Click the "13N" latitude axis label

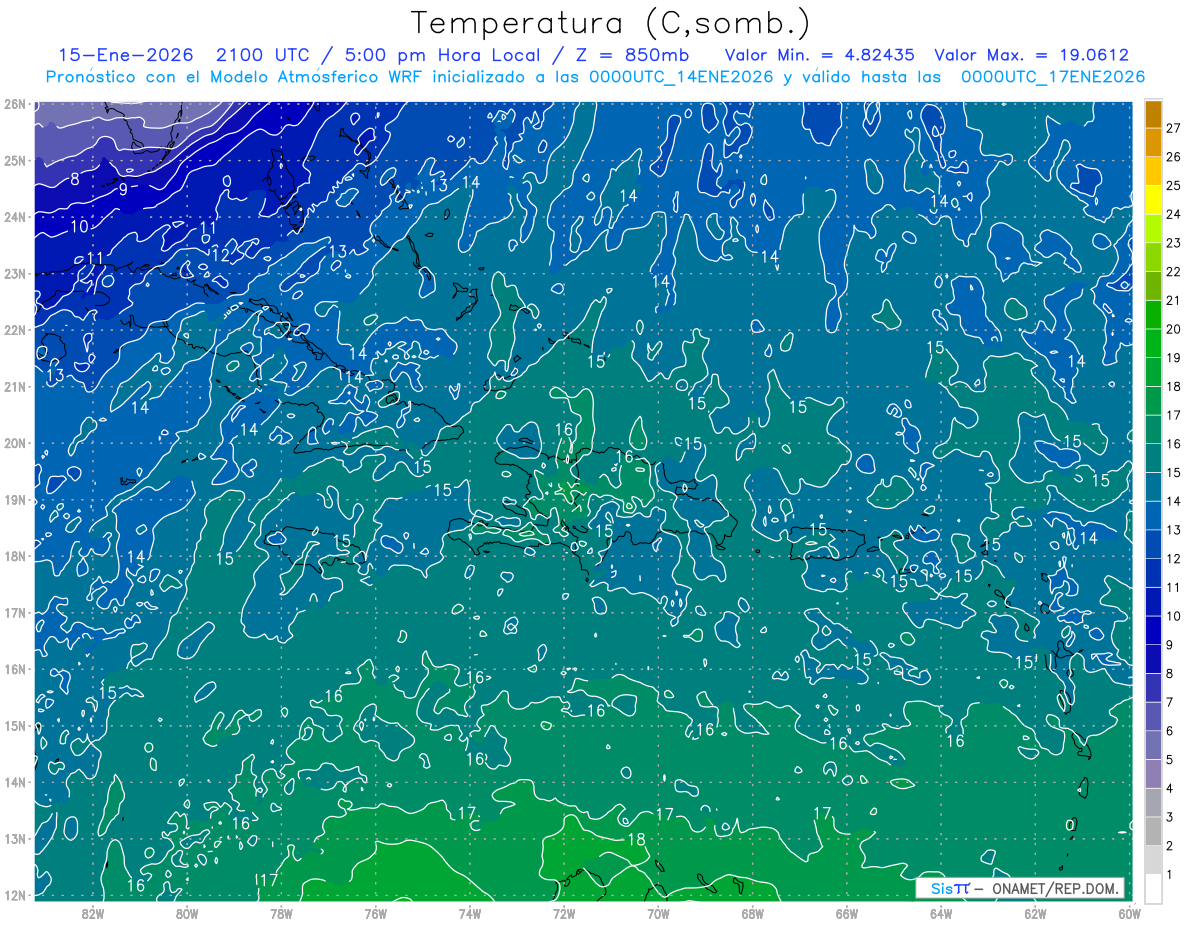15,838
